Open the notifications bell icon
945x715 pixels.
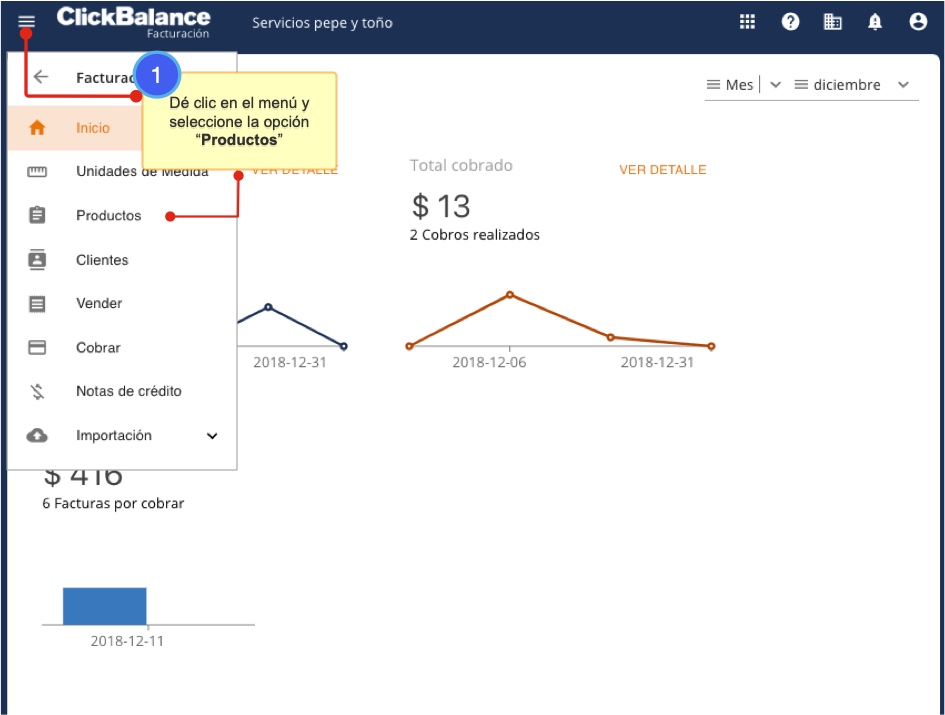point(875,22)
